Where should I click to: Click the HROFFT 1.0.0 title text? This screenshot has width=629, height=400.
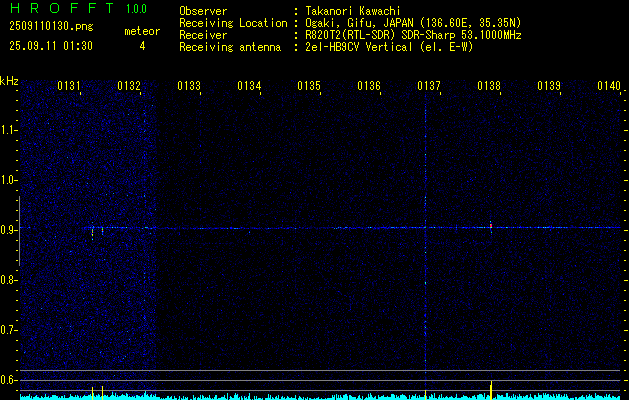pyautogui.click(x=79, y=8)
